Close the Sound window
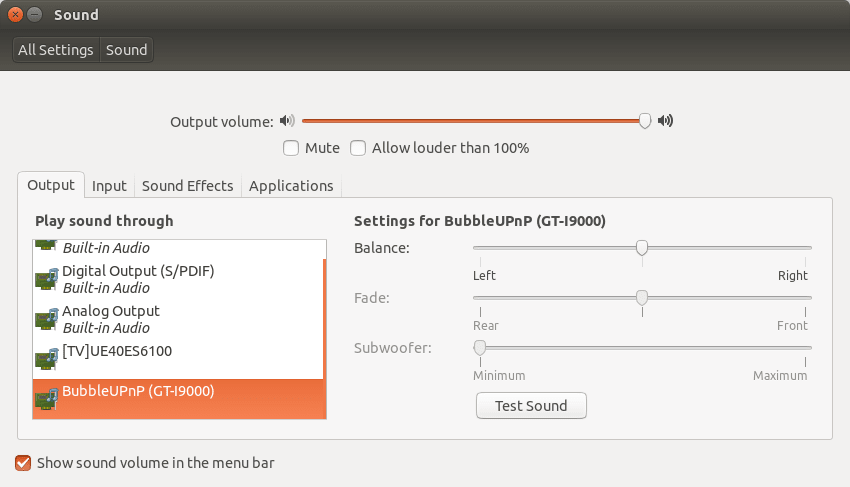 coord(16,15)
